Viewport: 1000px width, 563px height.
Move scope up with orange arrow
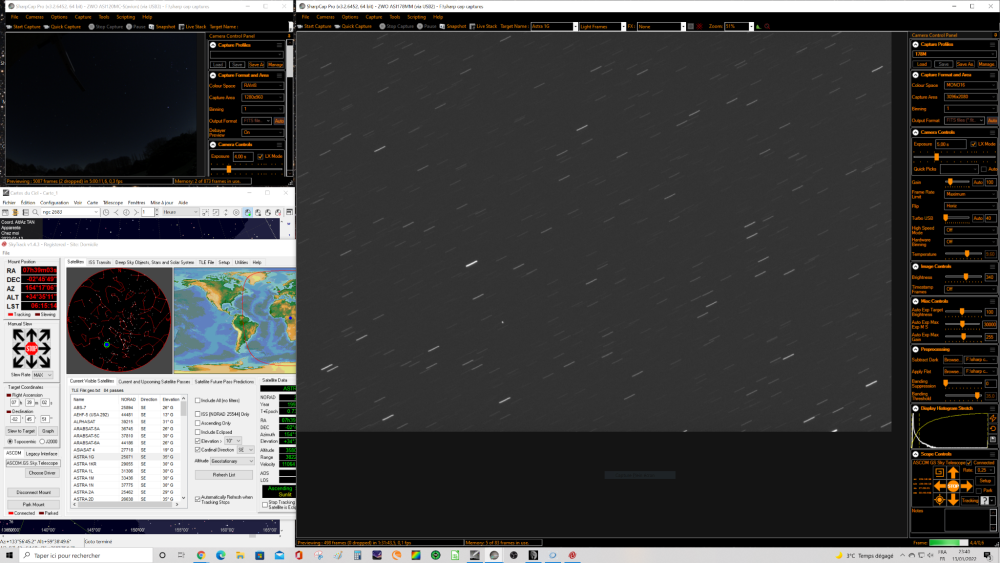pyautogui.click(x=953, y=472)
